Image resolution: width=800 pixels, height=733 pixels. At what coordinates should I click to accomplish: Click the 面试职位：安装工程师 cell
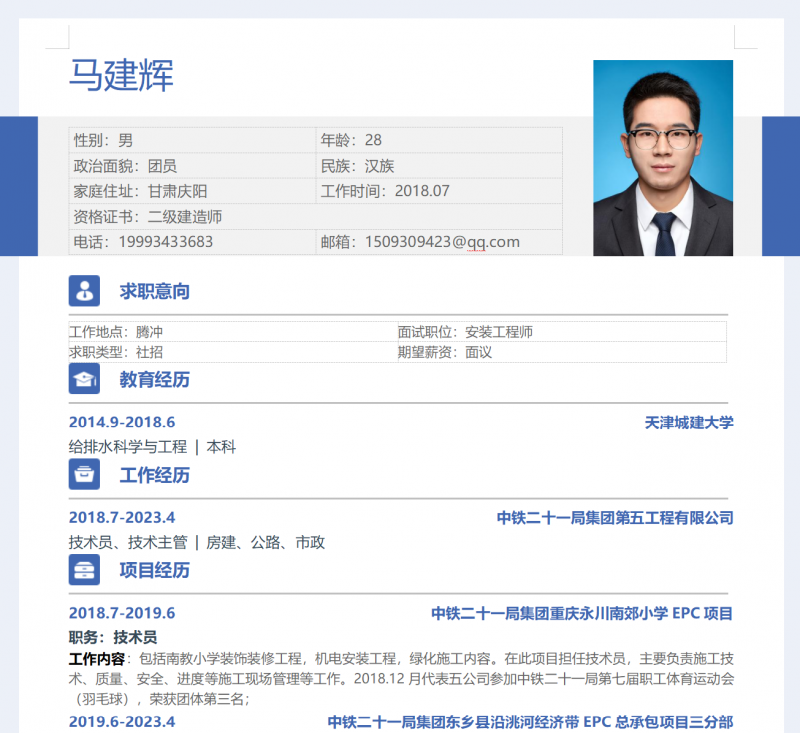[560, 332]
